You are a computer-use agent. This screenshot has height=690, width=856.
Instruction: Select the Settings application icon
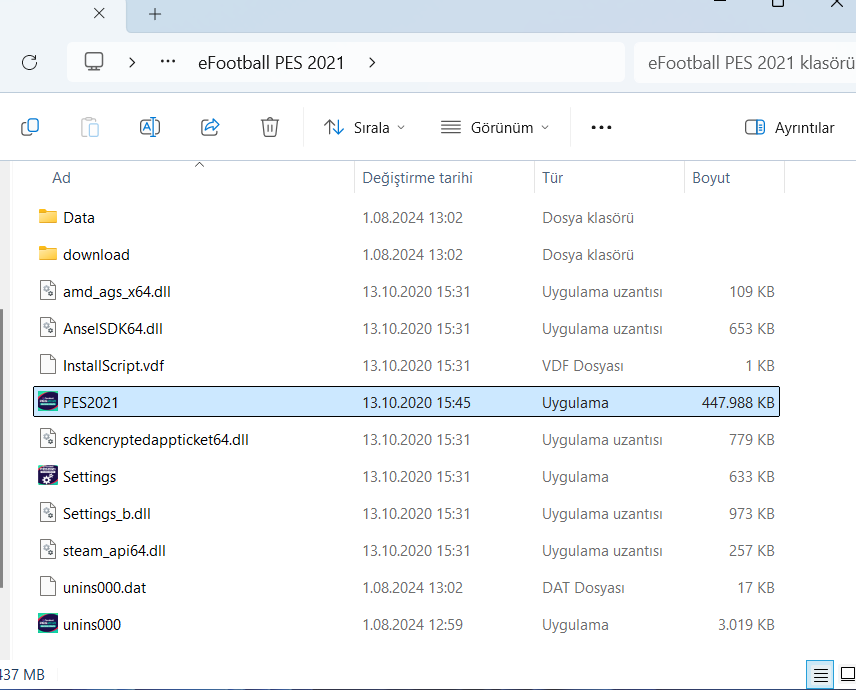click(48, 475)
